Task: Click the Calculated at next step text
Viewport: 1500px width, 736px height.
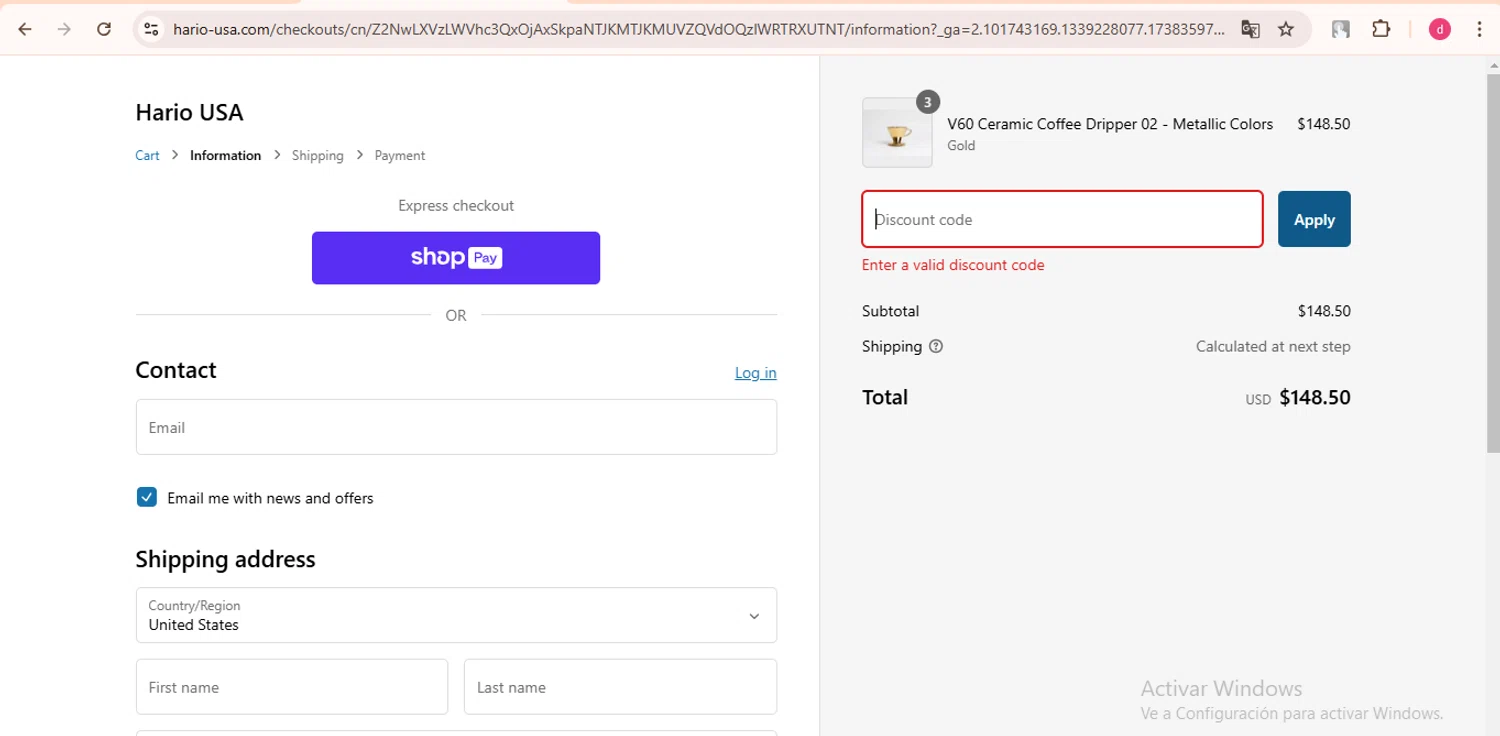Action: coord(1273,347)
